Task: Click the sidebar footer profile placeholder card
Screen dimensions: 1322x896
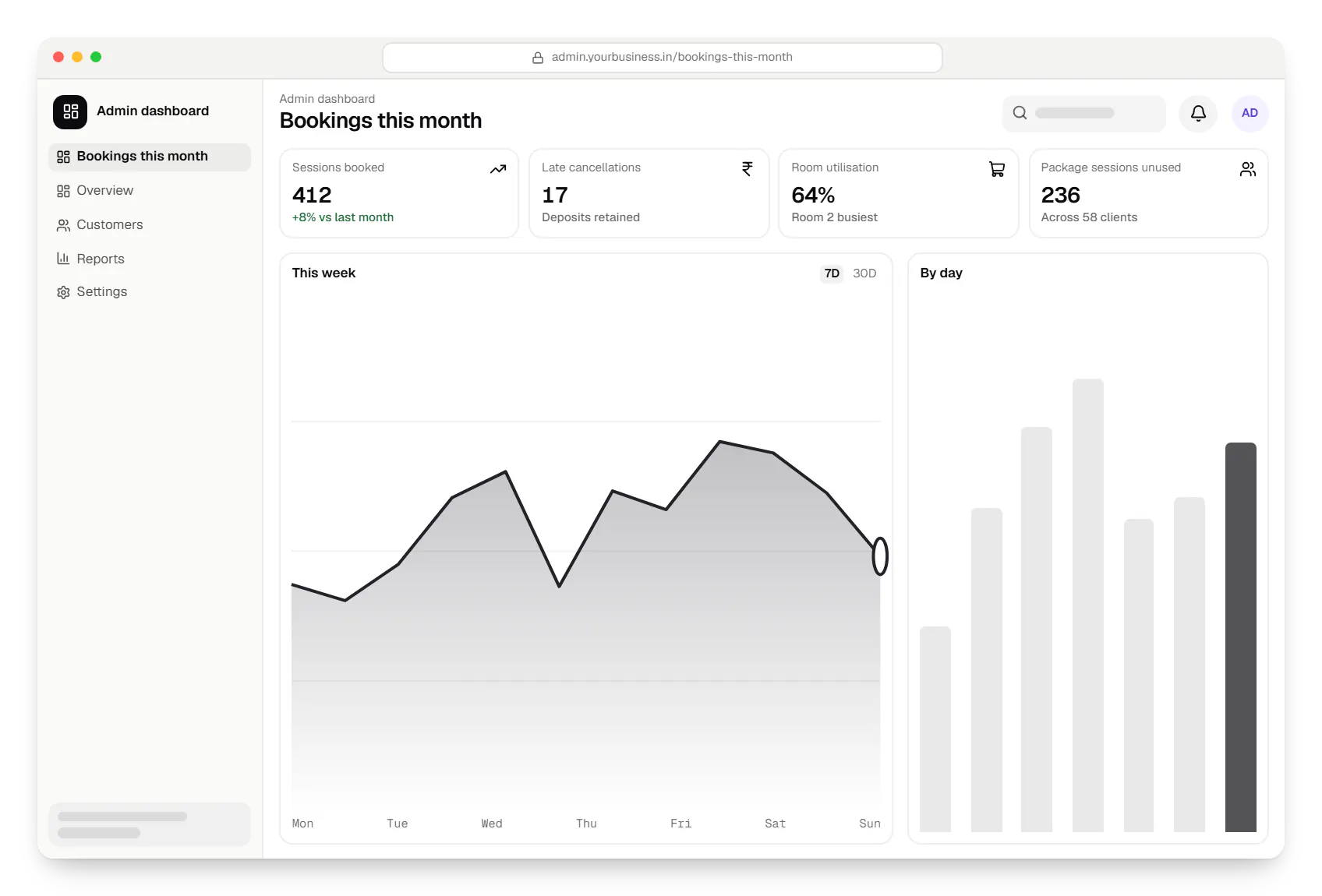Action: point(150,824)
